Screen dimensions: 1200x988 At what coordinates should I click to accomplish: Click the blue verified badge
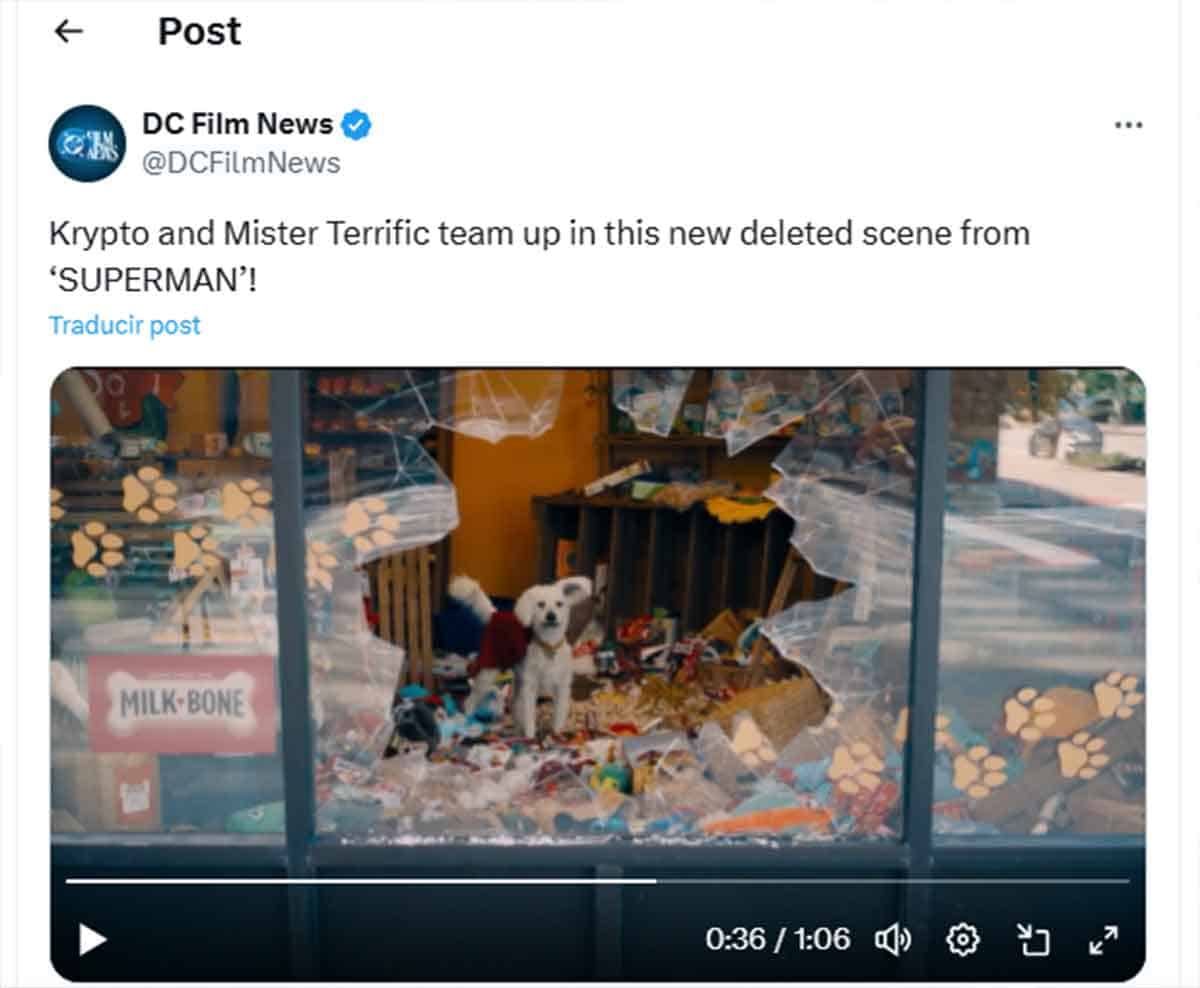[357, 125]
